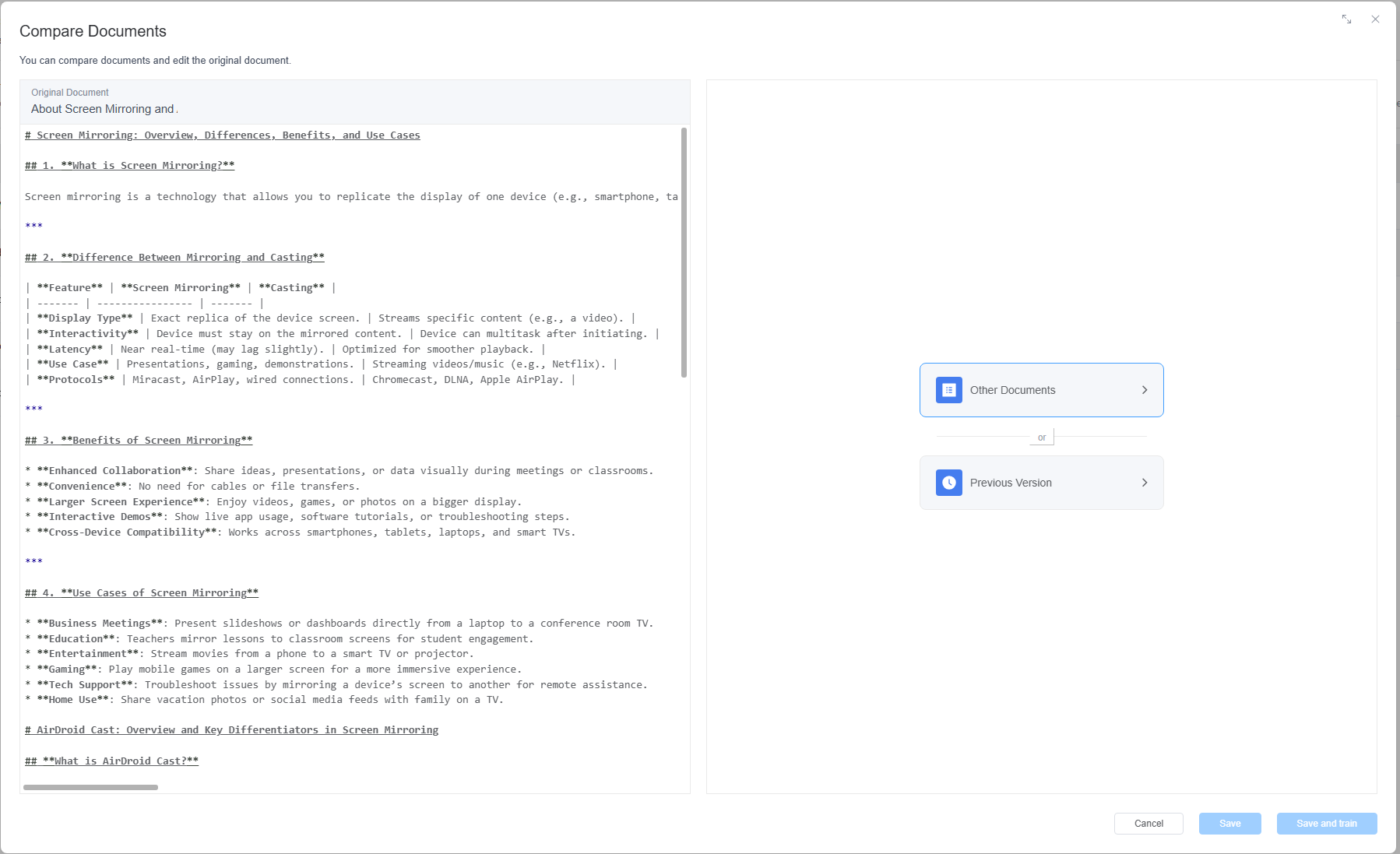Click the heading 'Use Cases of Screen Mirroring'

[x=142, y=593]
